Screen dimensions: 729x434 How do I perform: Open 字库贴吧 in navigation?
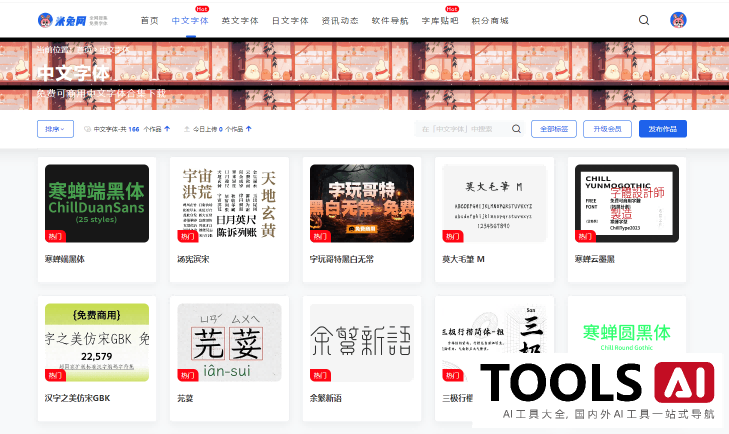[x=440, y=20]
